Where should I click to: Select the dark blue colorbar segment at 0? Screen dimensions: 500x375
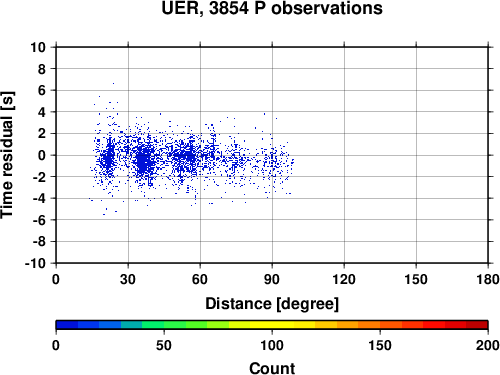click(x=67, y=325)
